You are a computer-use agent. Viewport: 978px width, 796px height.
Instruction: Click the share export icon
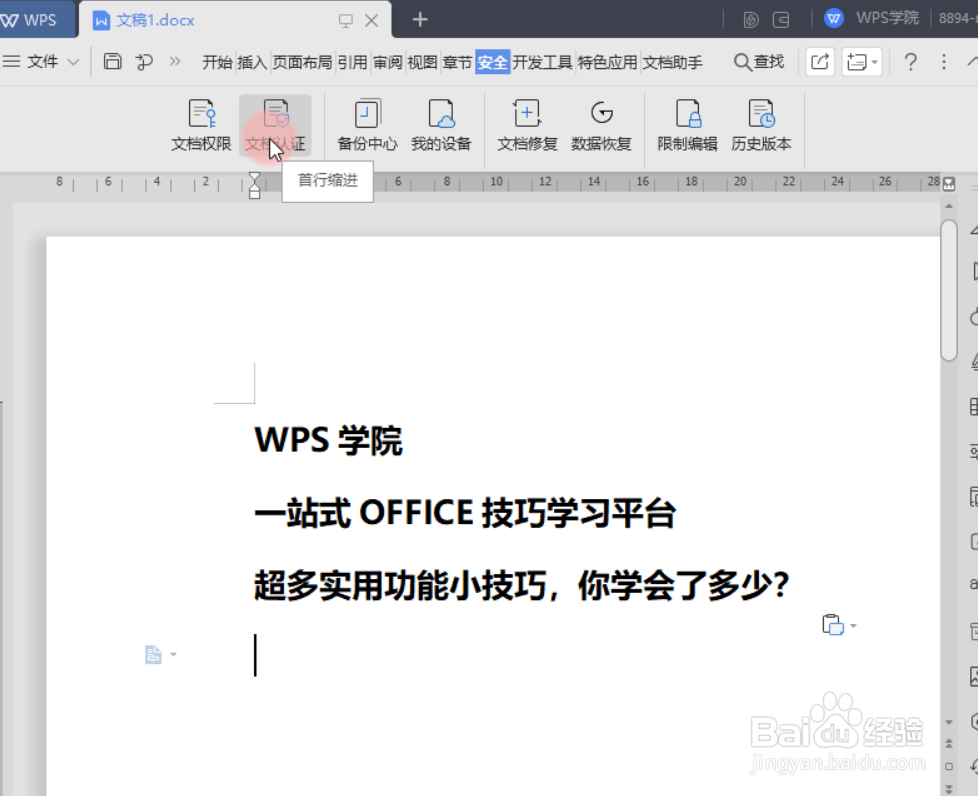point(820,62)
